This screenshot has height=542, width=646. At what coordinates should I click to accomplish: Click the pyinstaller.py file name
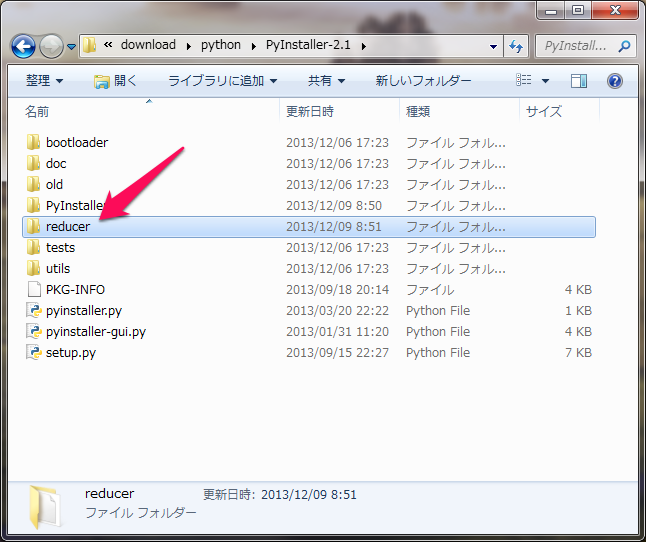84,311
